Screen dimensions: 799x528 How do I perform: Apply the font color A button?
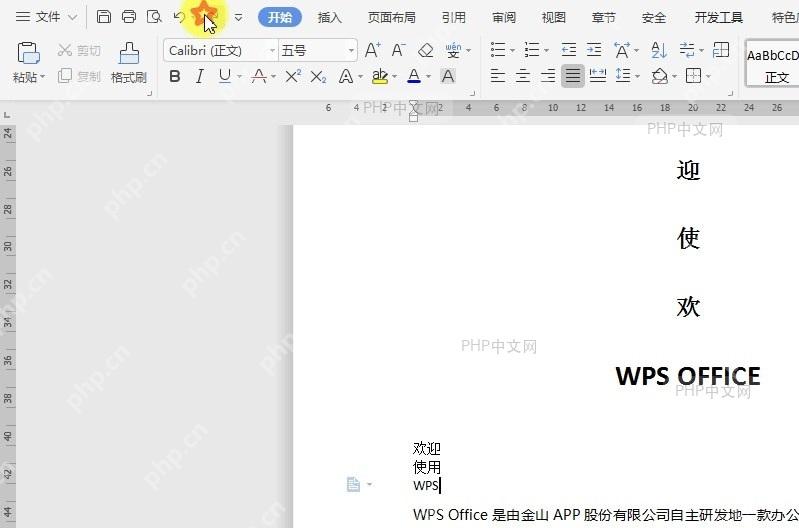click(414, 76)
